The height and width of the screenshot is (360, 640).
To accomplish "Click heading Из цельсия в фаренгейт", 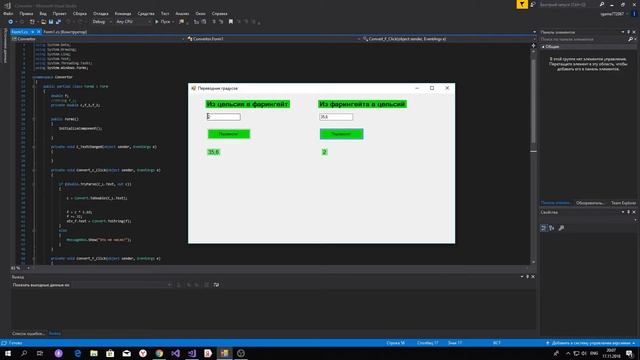I will (247, 104).
